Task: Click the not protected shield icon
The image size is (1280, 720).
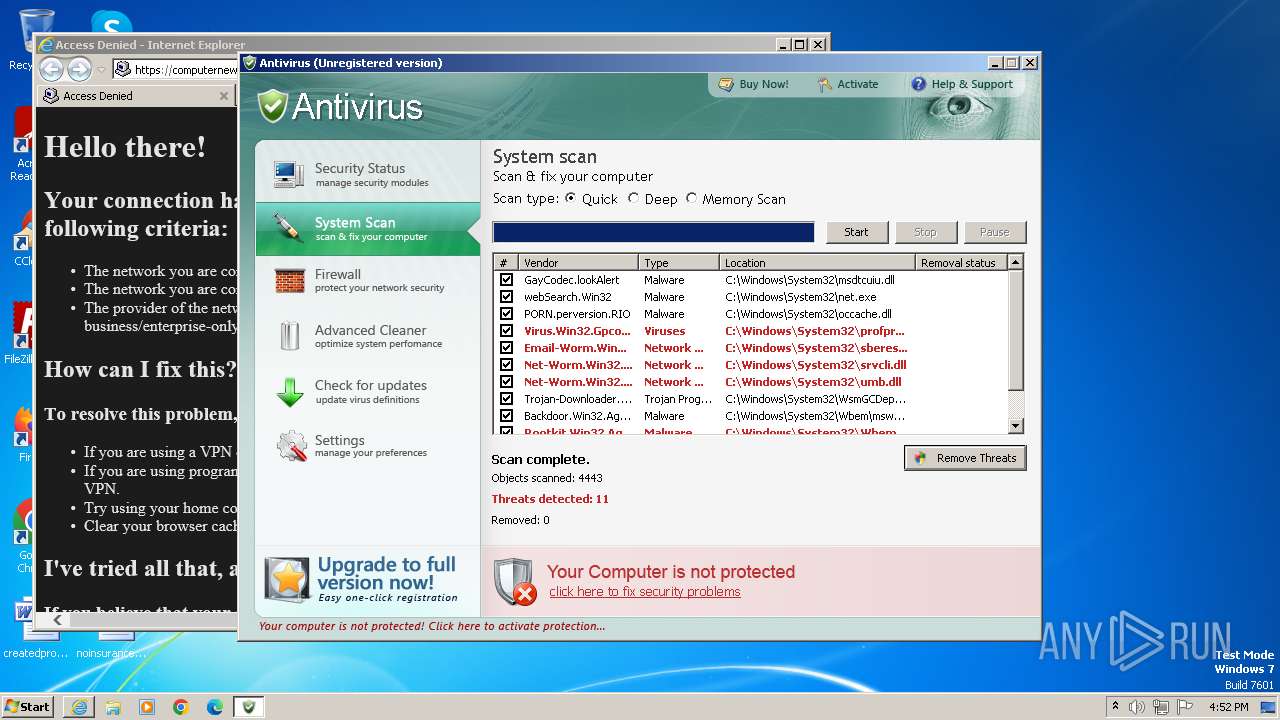Action: click(515, 582)
